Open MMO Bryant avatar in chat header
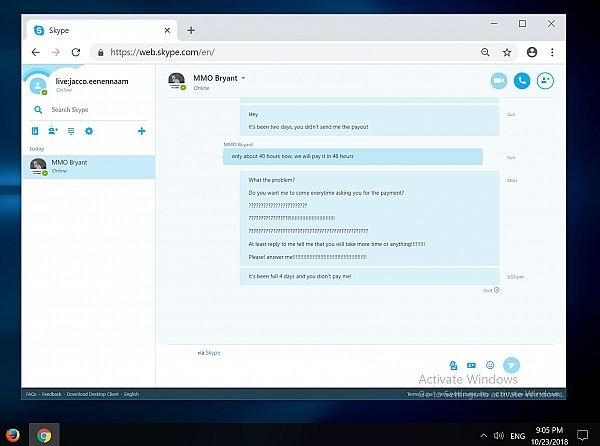This screenshot has width=600, height=446. (176, 81)
